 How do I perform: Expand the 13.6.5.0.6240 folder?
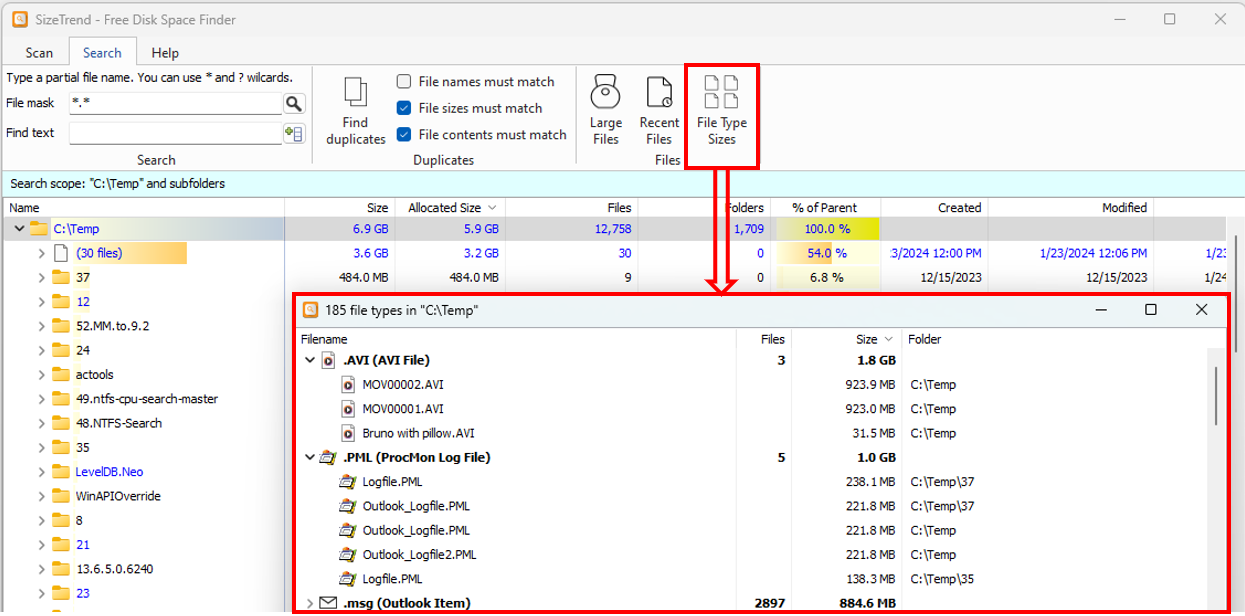[x=41, y=568]
